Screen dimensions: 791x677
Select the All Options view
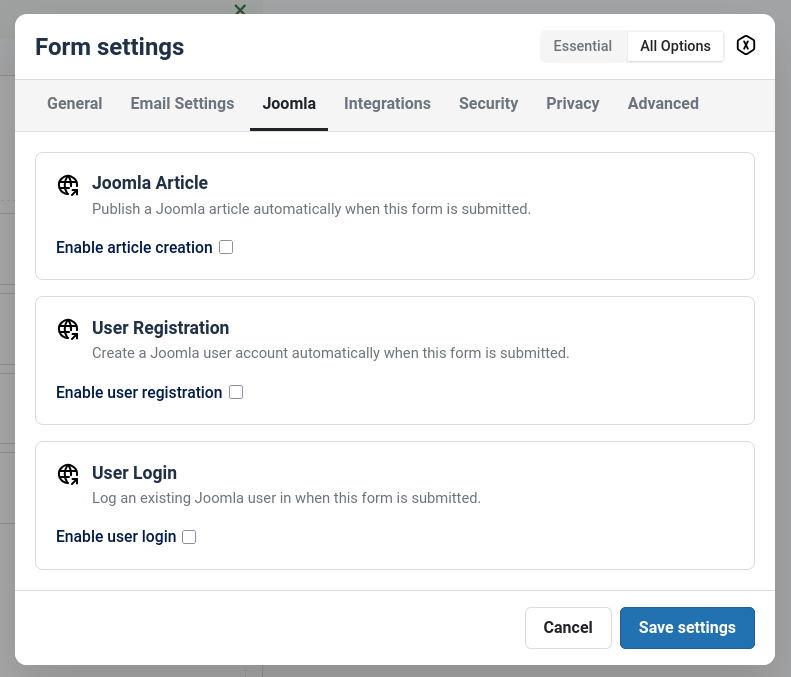[675, 46]
